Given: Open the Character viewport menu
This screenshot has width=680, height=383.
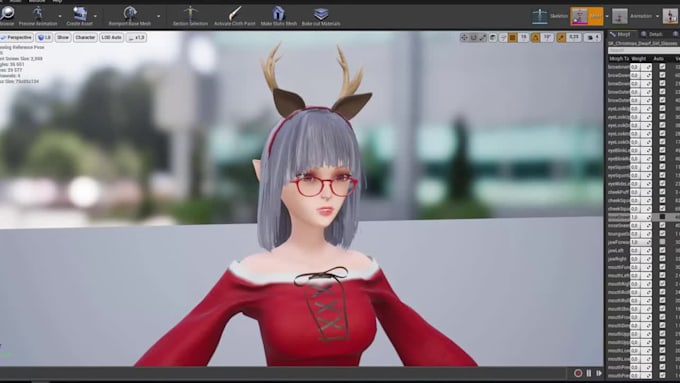Looking at the screenshot, I should pos(85,38).
